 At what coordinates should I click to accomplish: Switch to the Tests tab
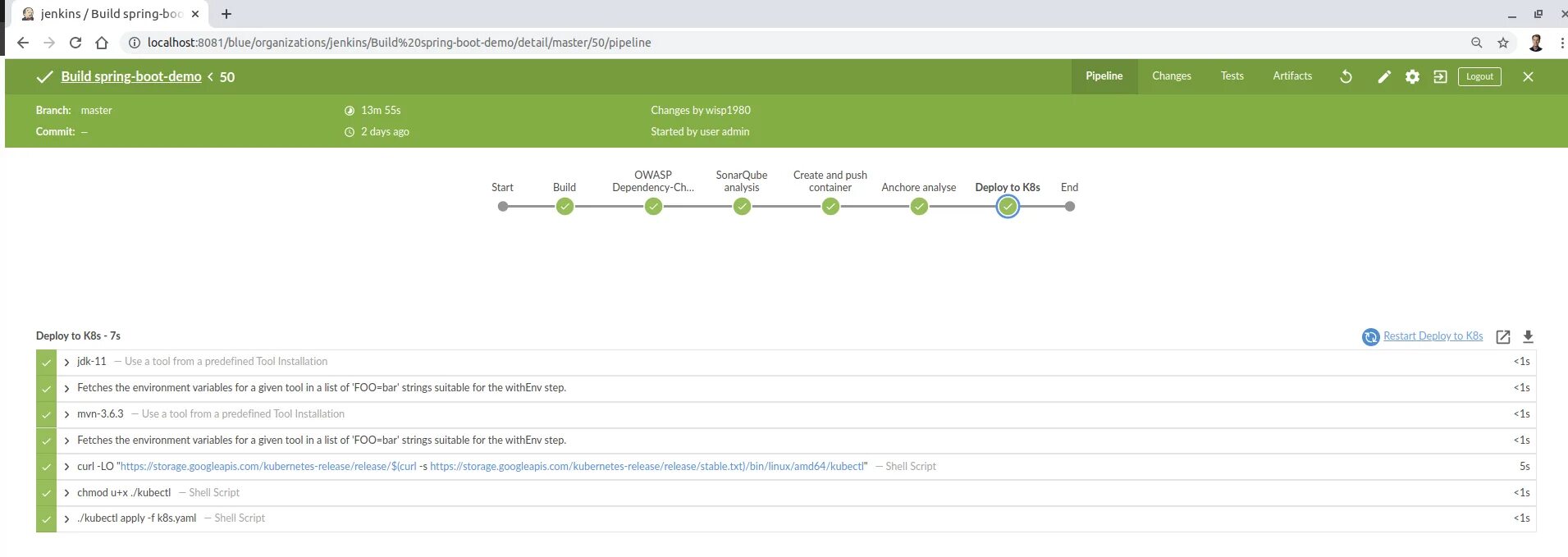tap(1232, 76)
